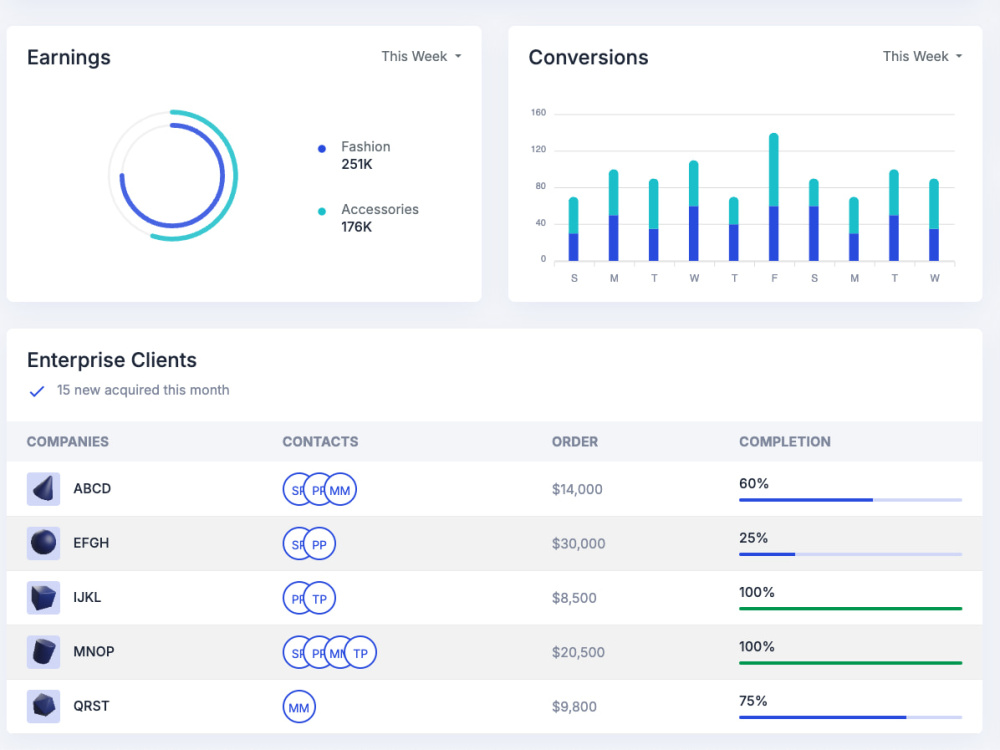Click the Enterprise Clients heading
Screen dimensions: 1000x750
pyautogui.click(x=112, y=360)
